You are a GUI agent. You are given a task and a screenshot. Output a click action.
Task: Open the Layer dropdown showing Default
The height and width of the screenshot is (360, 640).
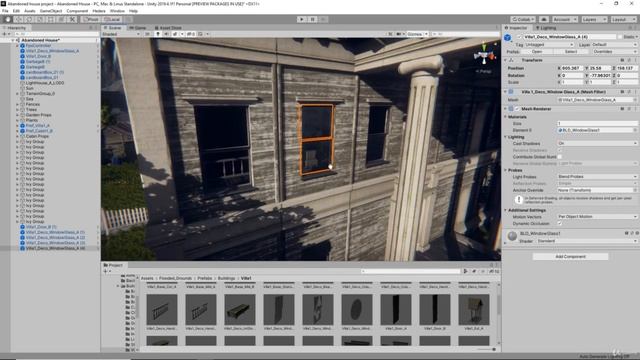(x=614, y=44)
